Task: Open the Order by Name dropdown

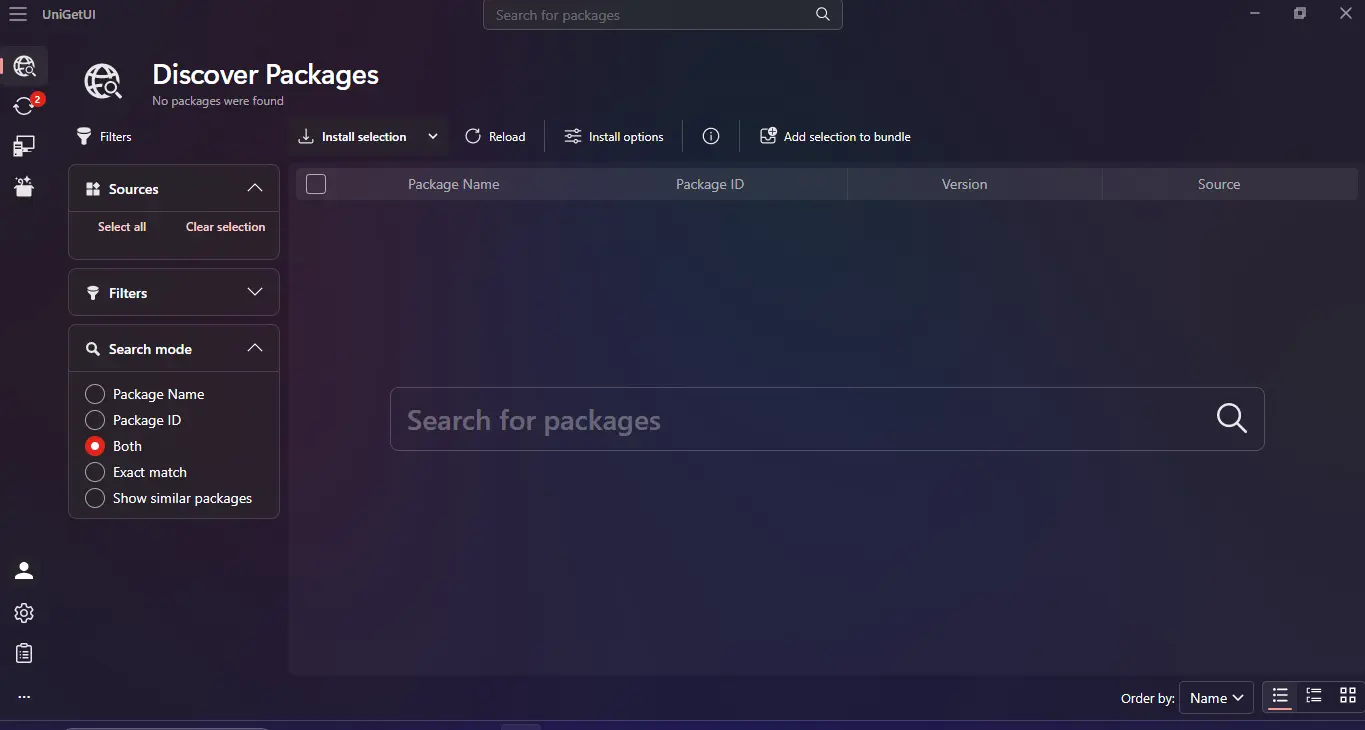Action: point(1216,698)
